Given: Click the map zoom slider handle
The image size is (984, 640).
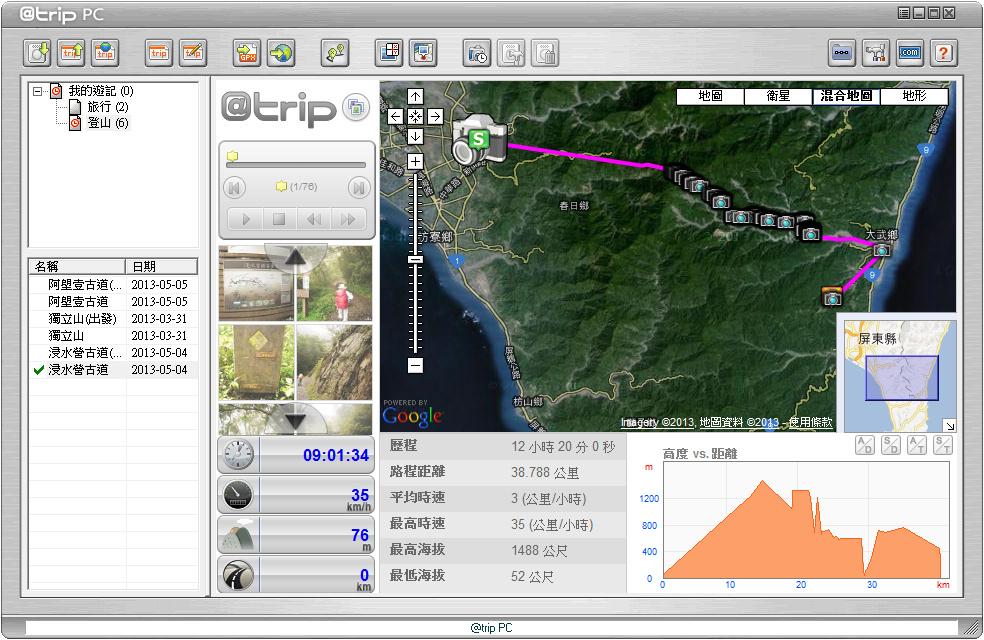Looking at the screenshot, I should (x=415, y=259).
